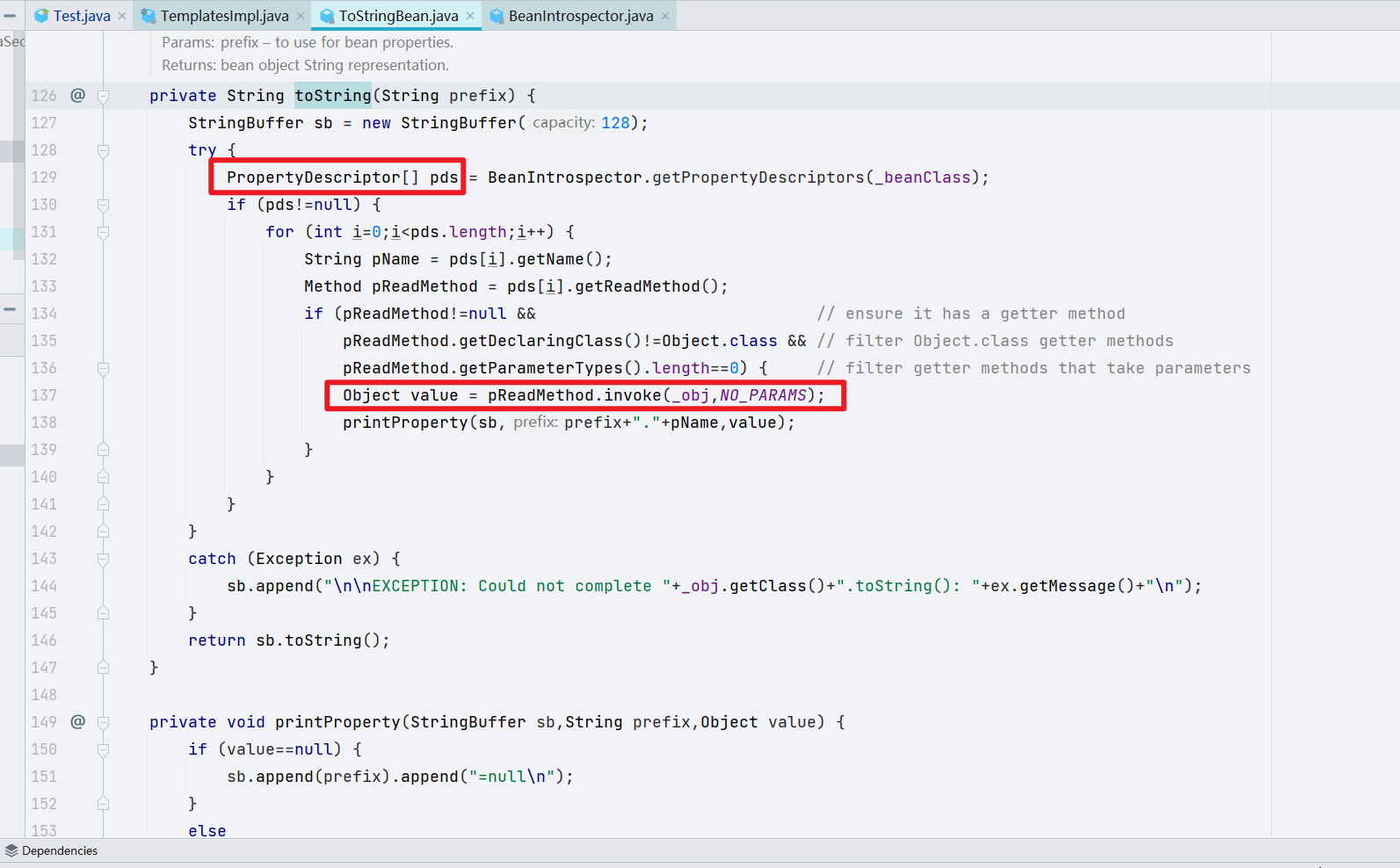The height and width of the screenshot is (868, 1400).
Task: Click the Test.java tab file icon
Action: pos(41,16)
